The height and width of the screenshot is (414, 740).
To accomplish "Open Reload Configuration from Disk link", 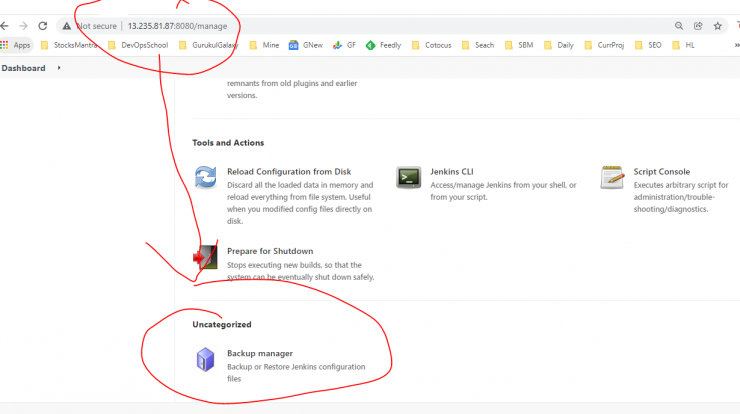I will point(289,172).
